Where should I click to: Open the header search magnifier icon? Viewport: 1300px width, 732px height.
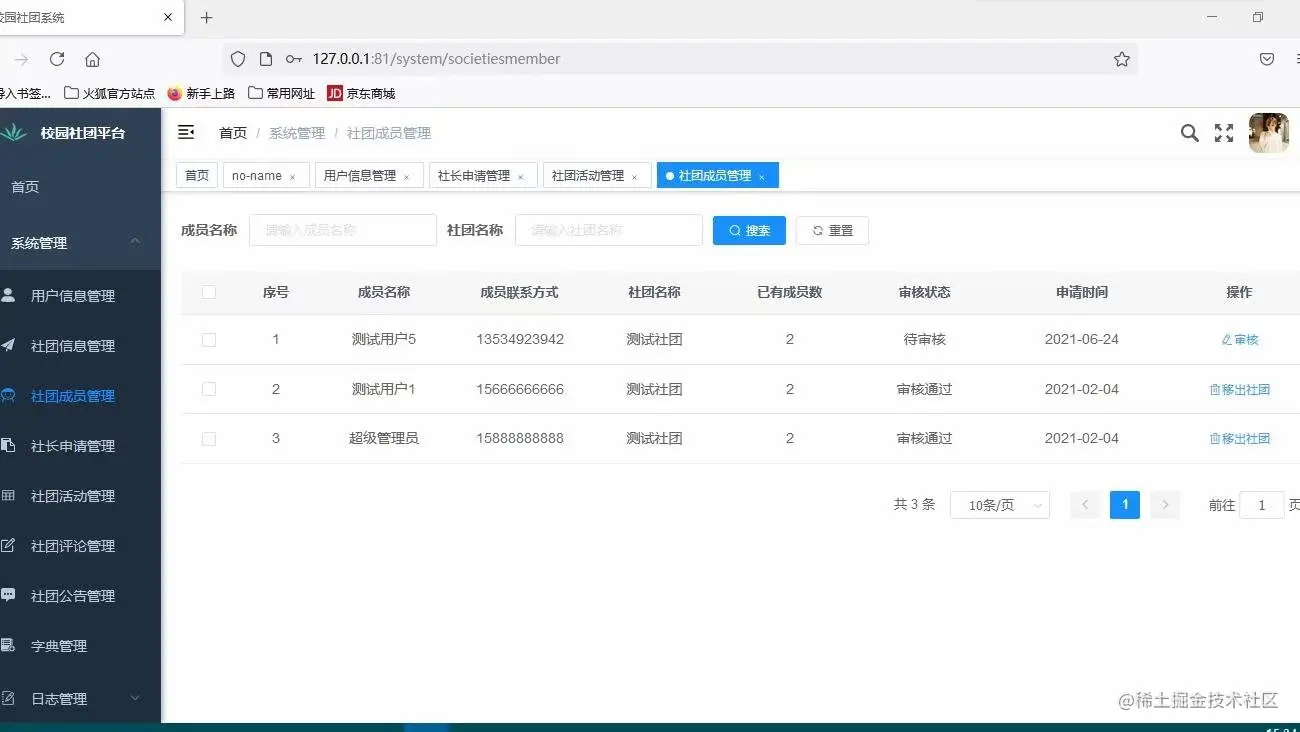(x=1189, y=133)
